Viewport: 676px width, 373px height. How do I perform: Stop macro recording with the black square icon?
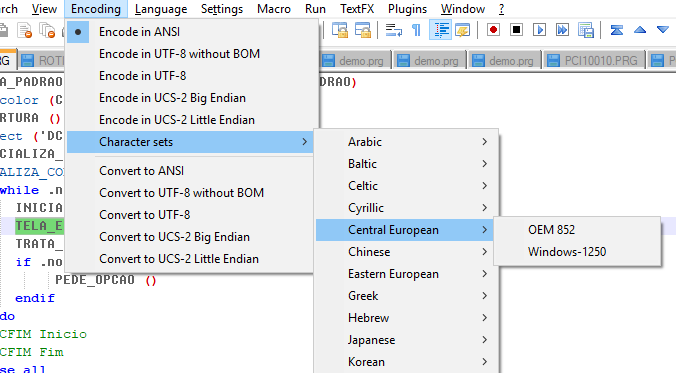point(516,30)
